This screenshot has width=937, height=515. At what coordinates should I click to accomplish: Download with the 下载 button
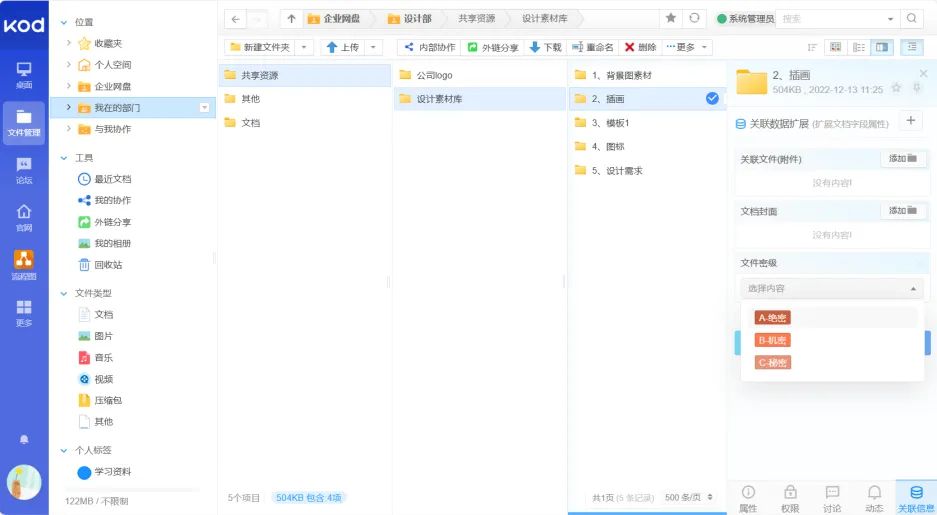click(546, 47)
